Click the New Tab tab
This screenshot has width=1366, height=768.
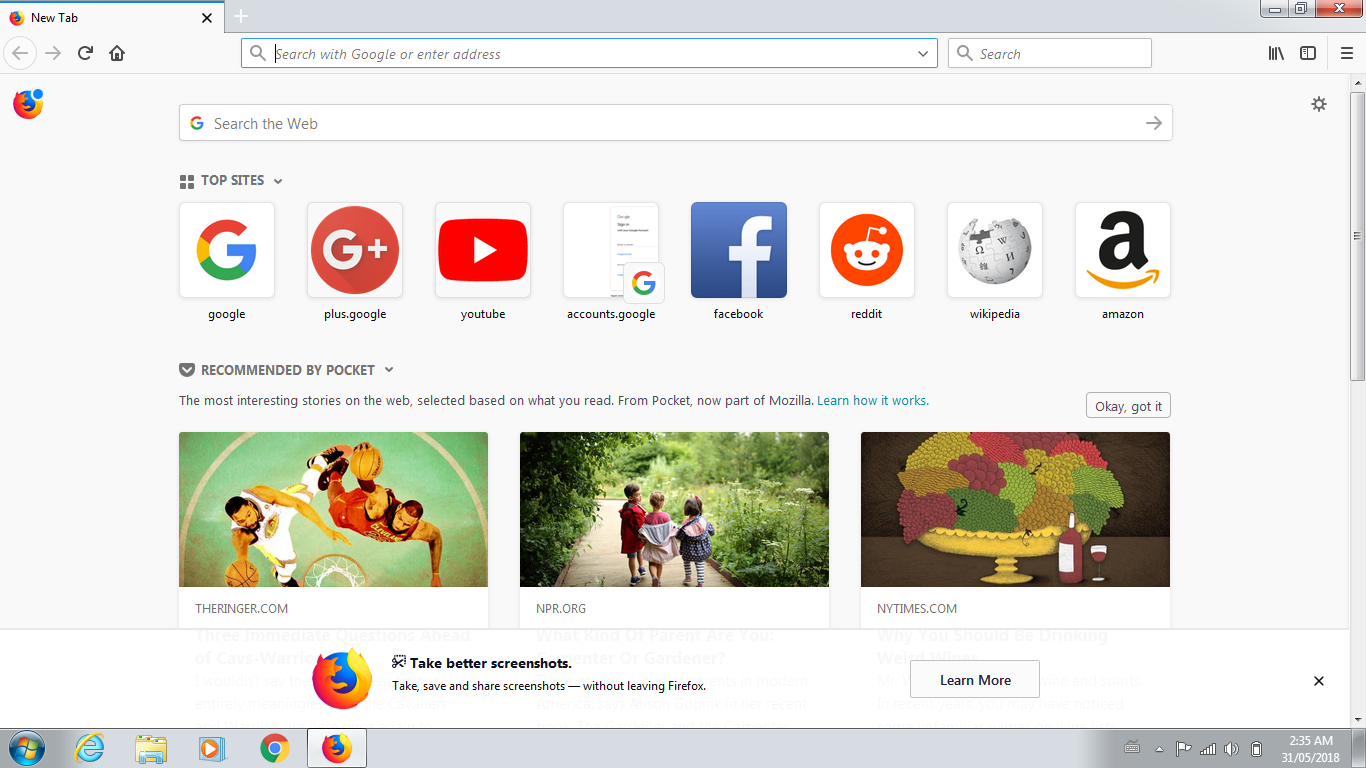pos(110,18)
